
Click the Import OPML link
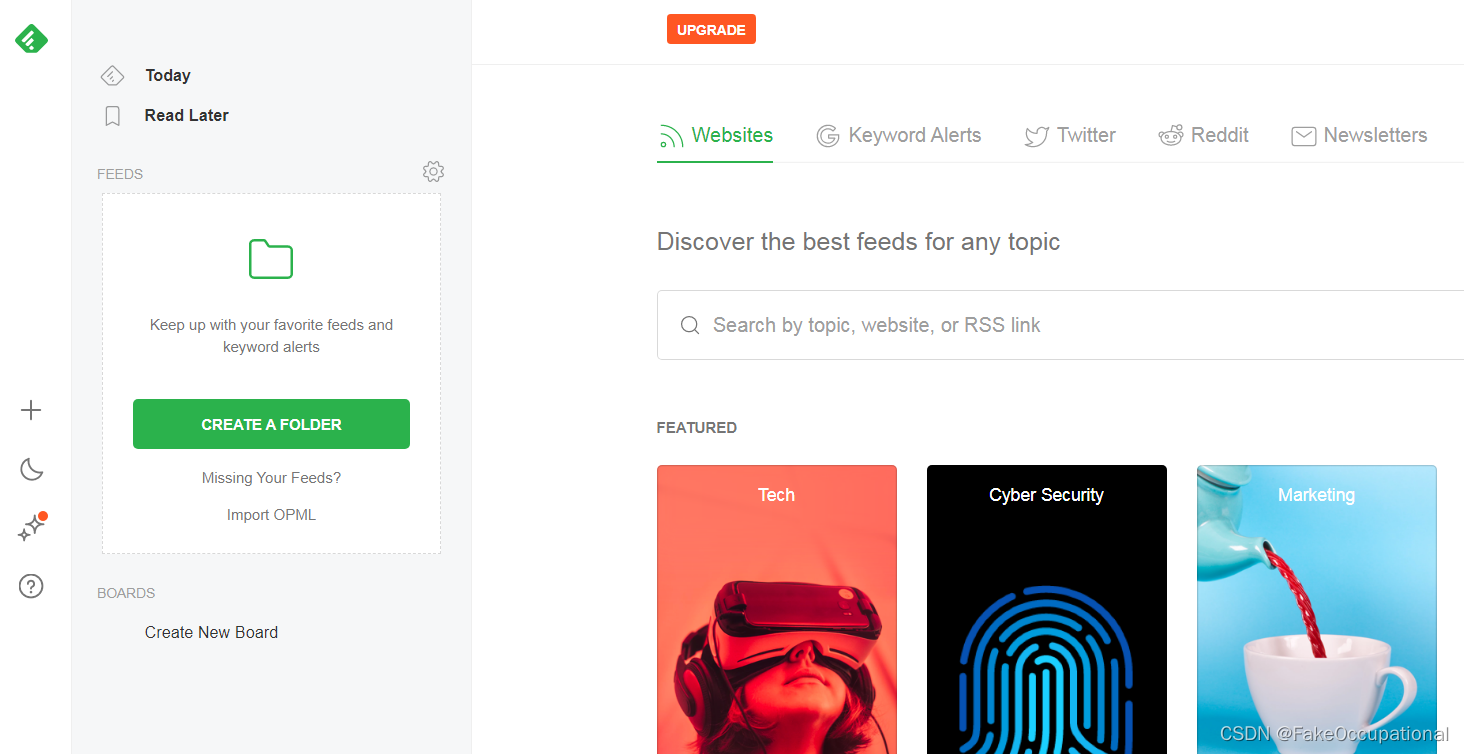271,515
